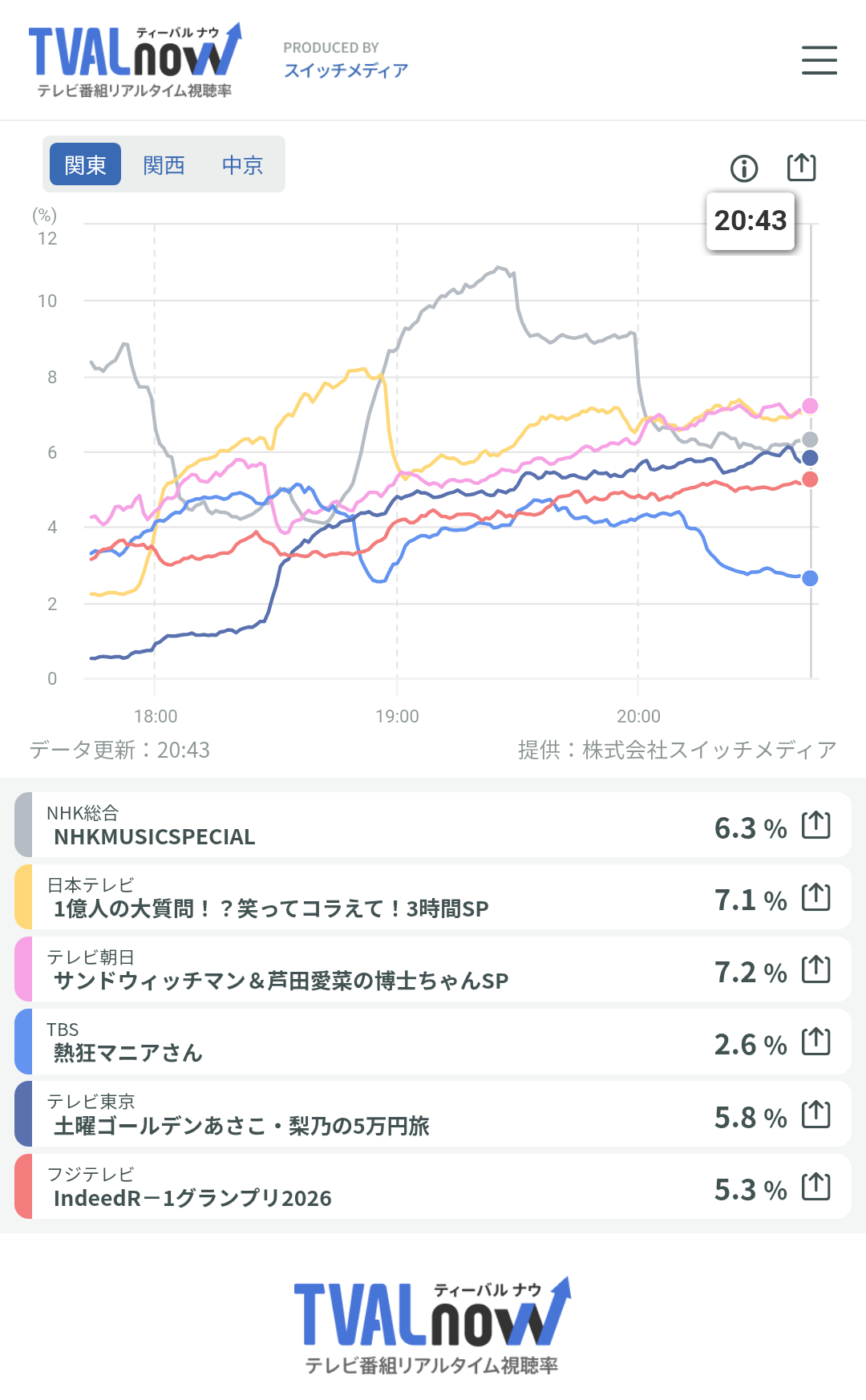Click the TVALnow header logo
Image resolution: width=866 pixels, height=1400 pixels.
[x=135, y=61]
